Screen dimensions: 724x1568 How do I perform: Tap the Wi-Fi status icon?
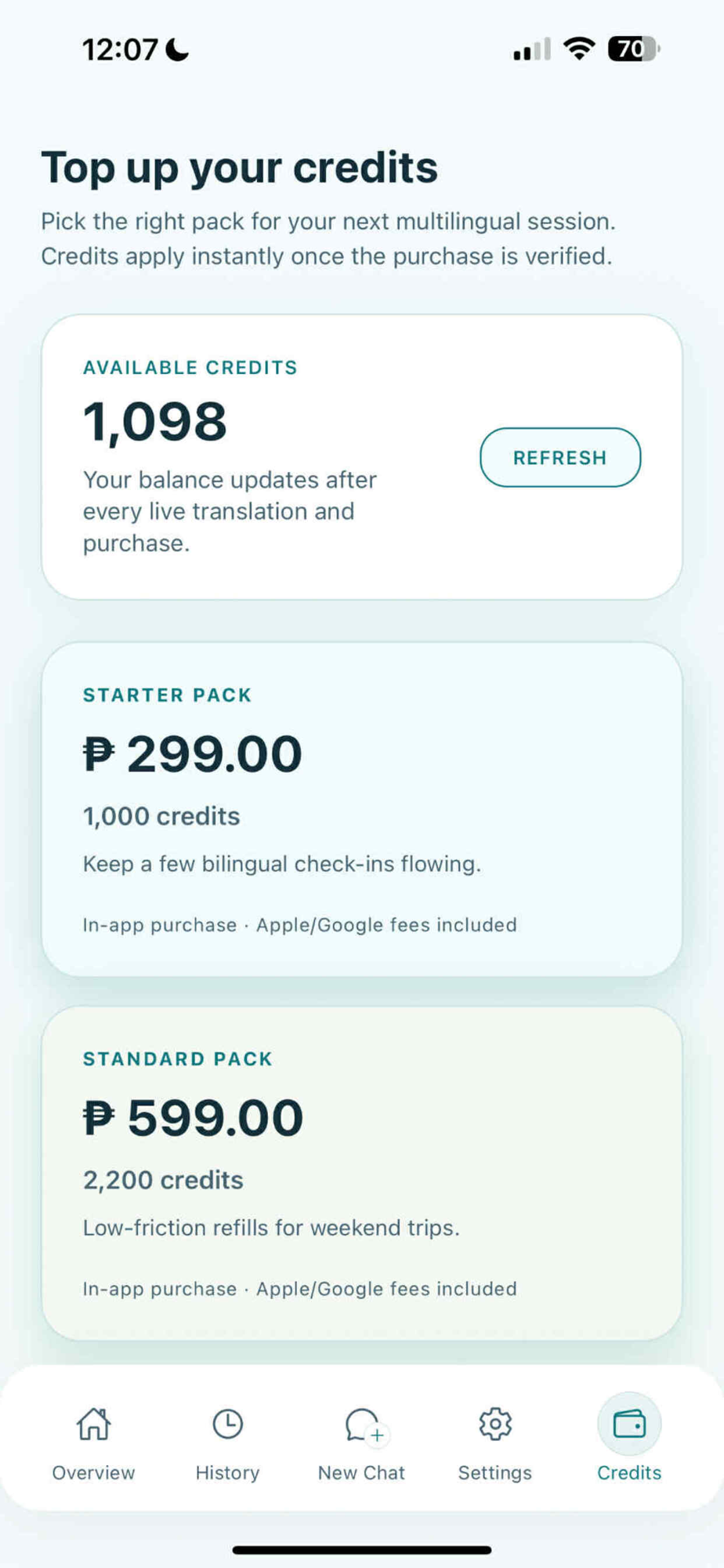click(579, 49)
